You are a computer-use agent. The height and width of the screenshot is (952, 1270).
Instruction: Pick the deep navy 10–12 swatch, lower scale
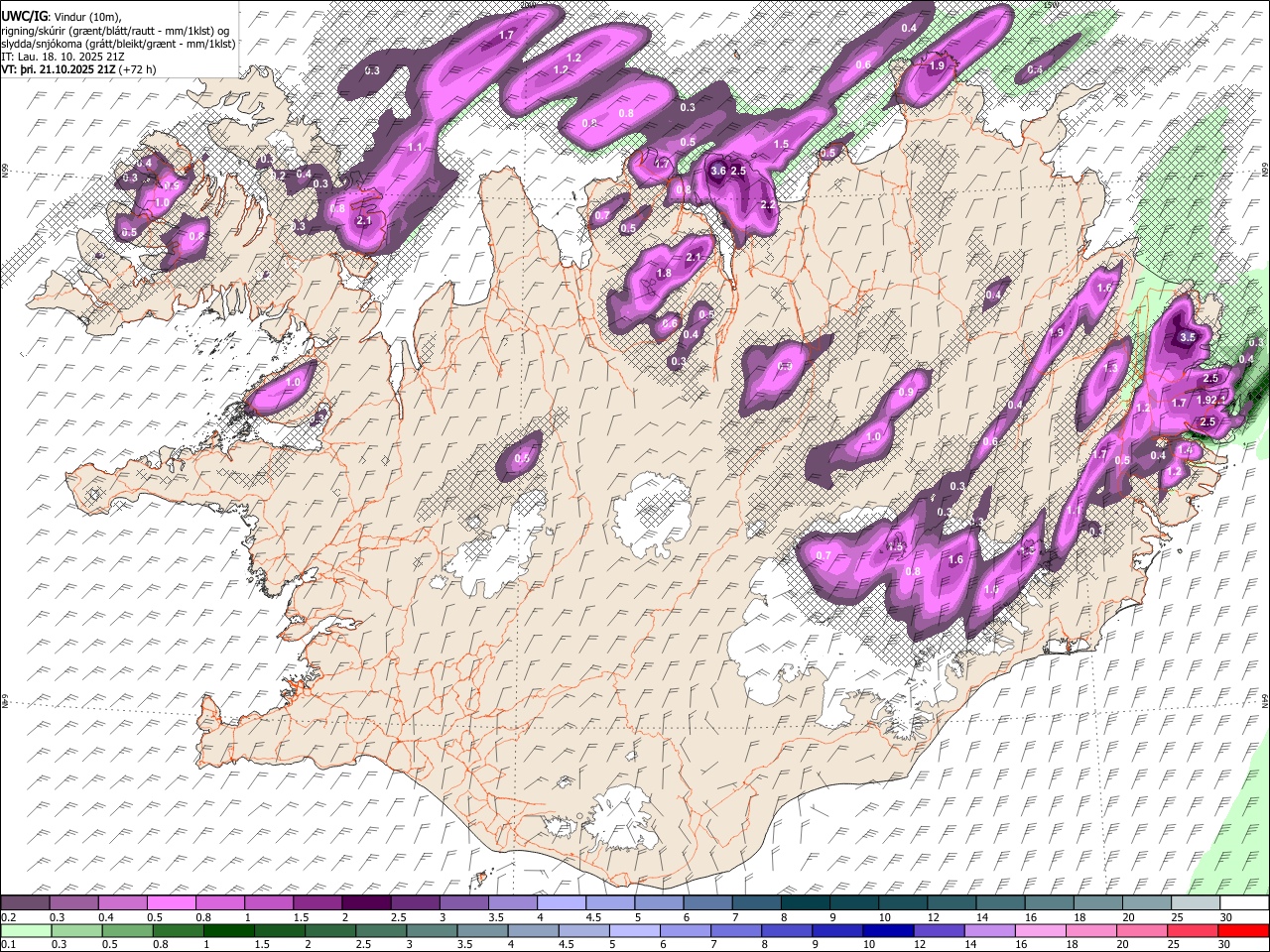click(x=888, y=930)
